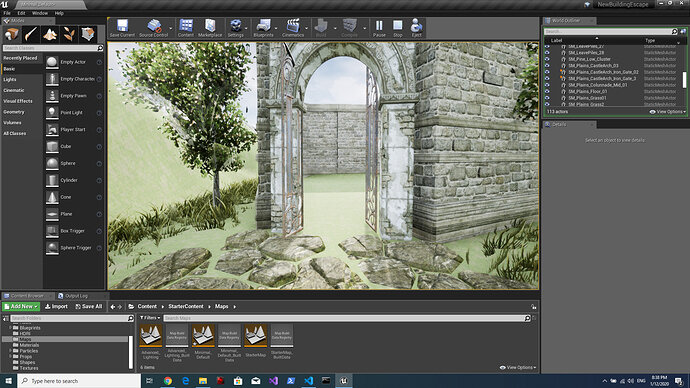Open Chrome from the Windows taskbar
Image resolution: width=690 pixels, height=388 pixels.
[168, 381]
